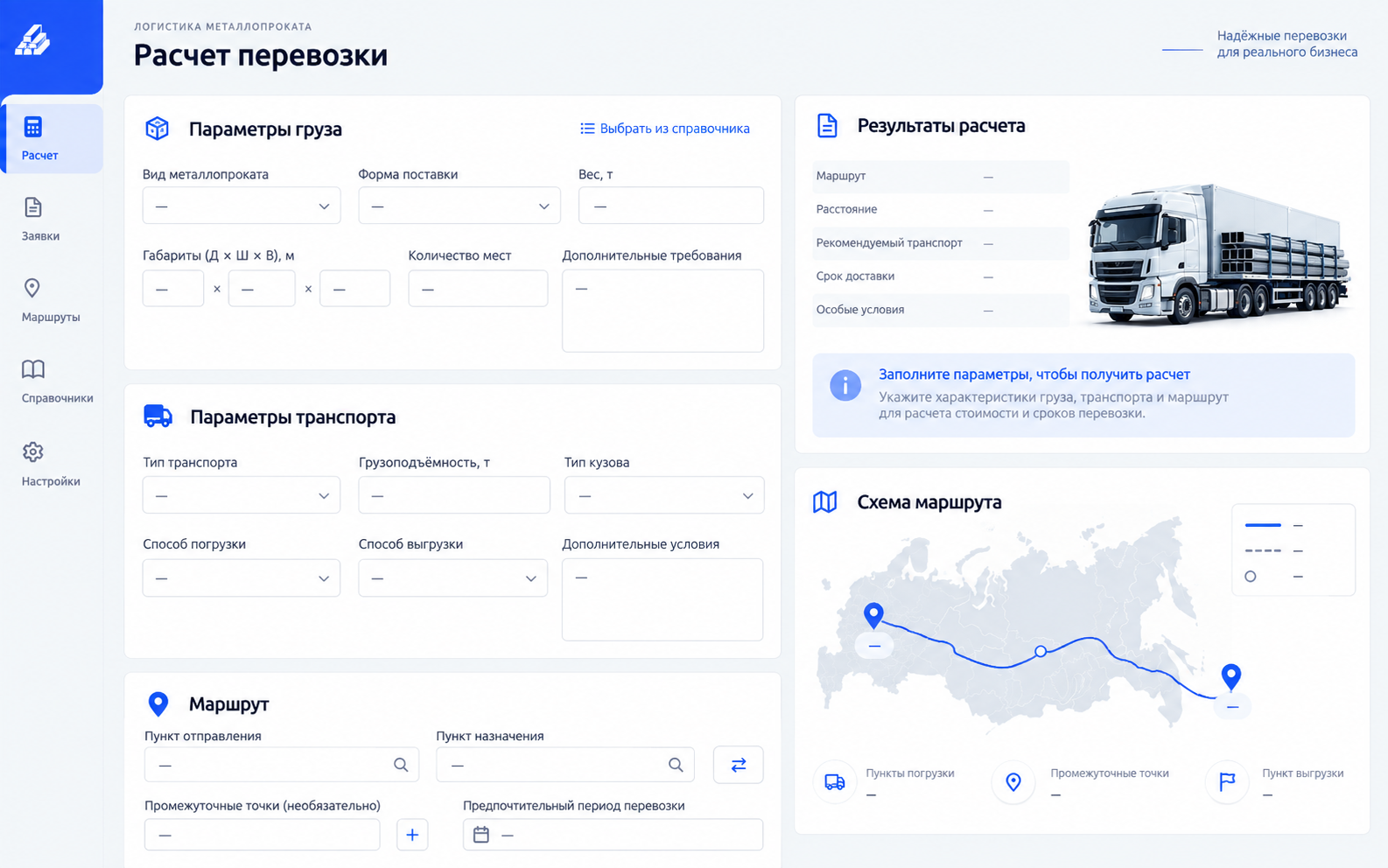Click the intermediate waypoint circle on route
1388x868 pixels.
(1041, 651)
